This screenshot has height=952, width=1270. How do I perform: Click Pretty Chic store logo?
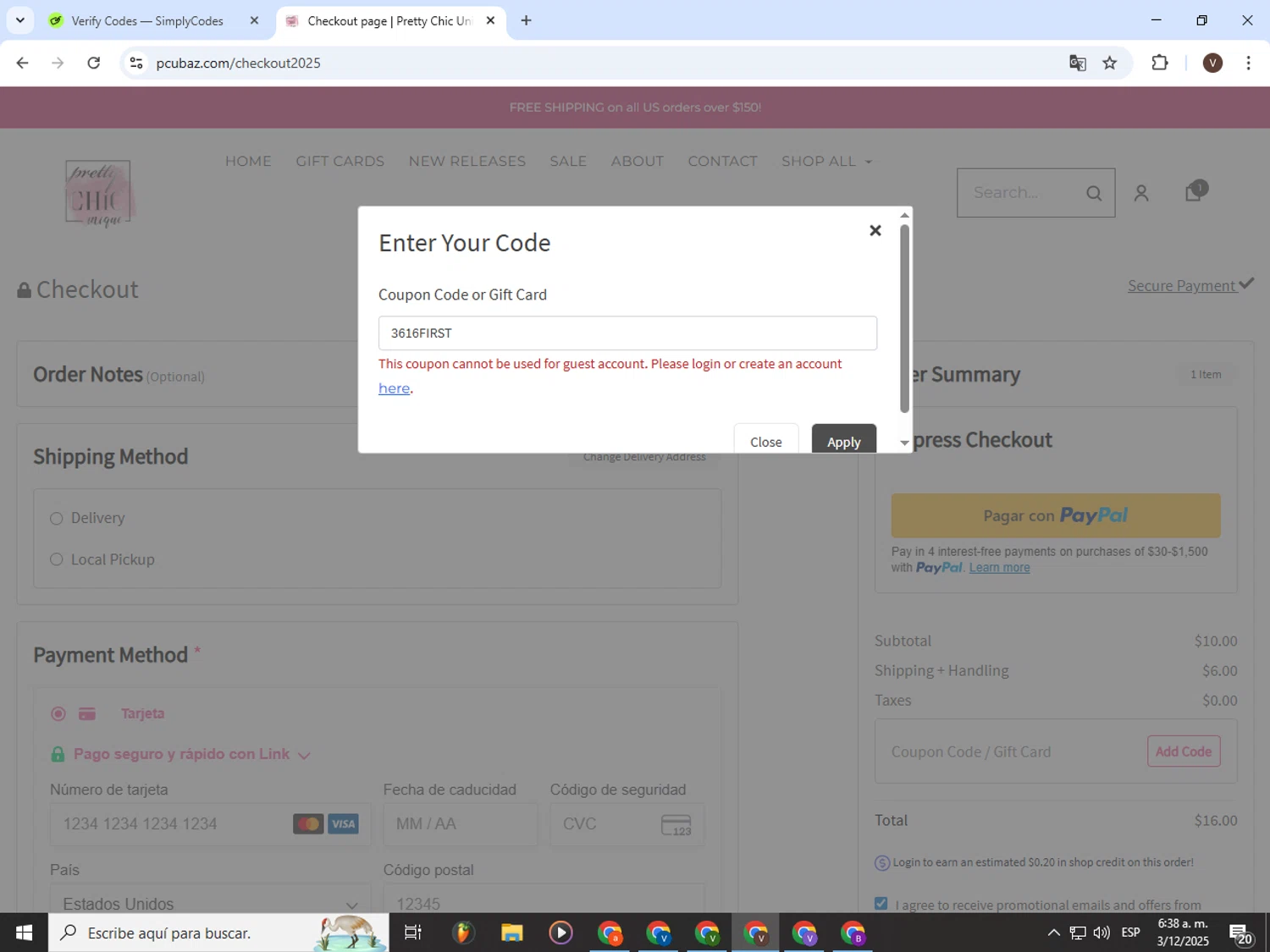point(99,194)
